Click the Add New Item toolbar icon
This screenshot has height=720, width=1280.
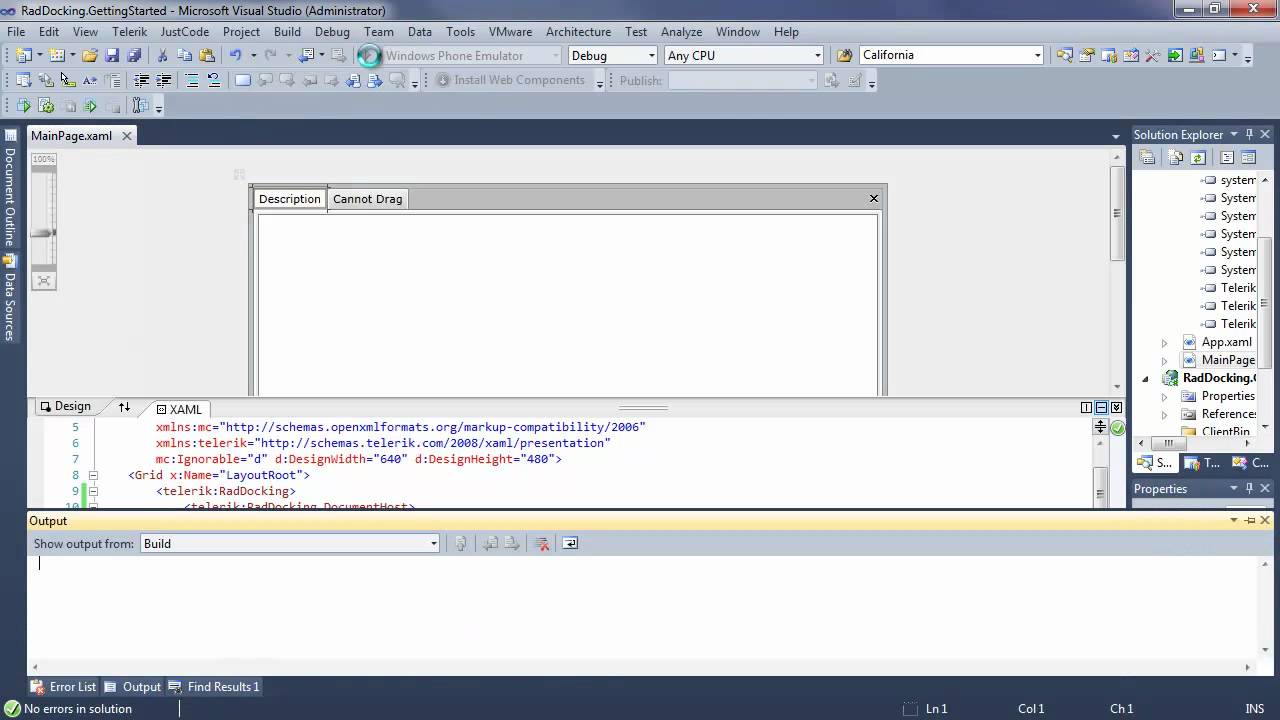click(57, 55)
